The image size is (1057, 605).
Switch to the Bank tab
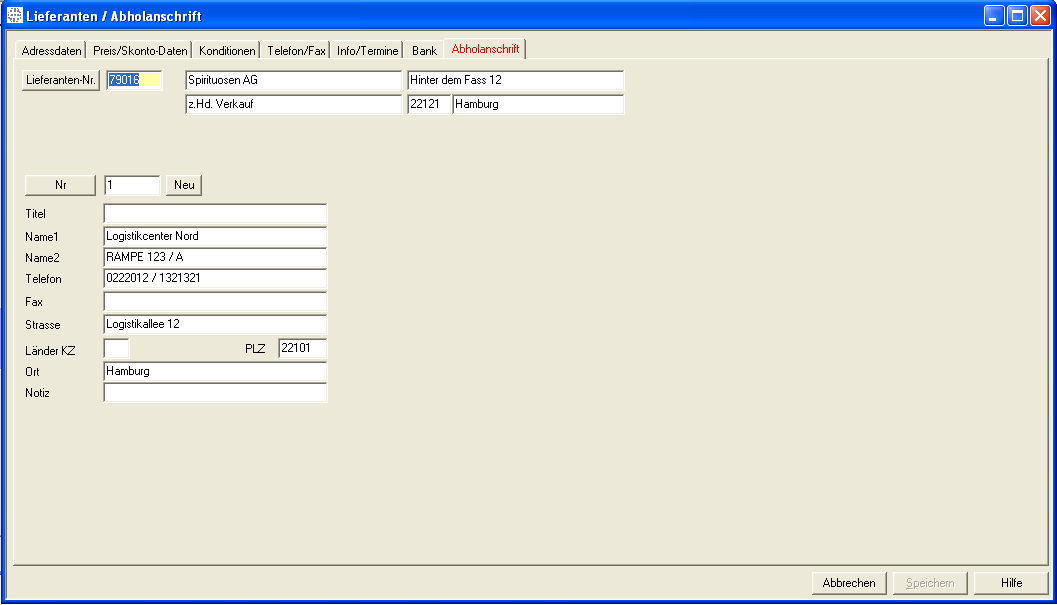click(424, 50)
